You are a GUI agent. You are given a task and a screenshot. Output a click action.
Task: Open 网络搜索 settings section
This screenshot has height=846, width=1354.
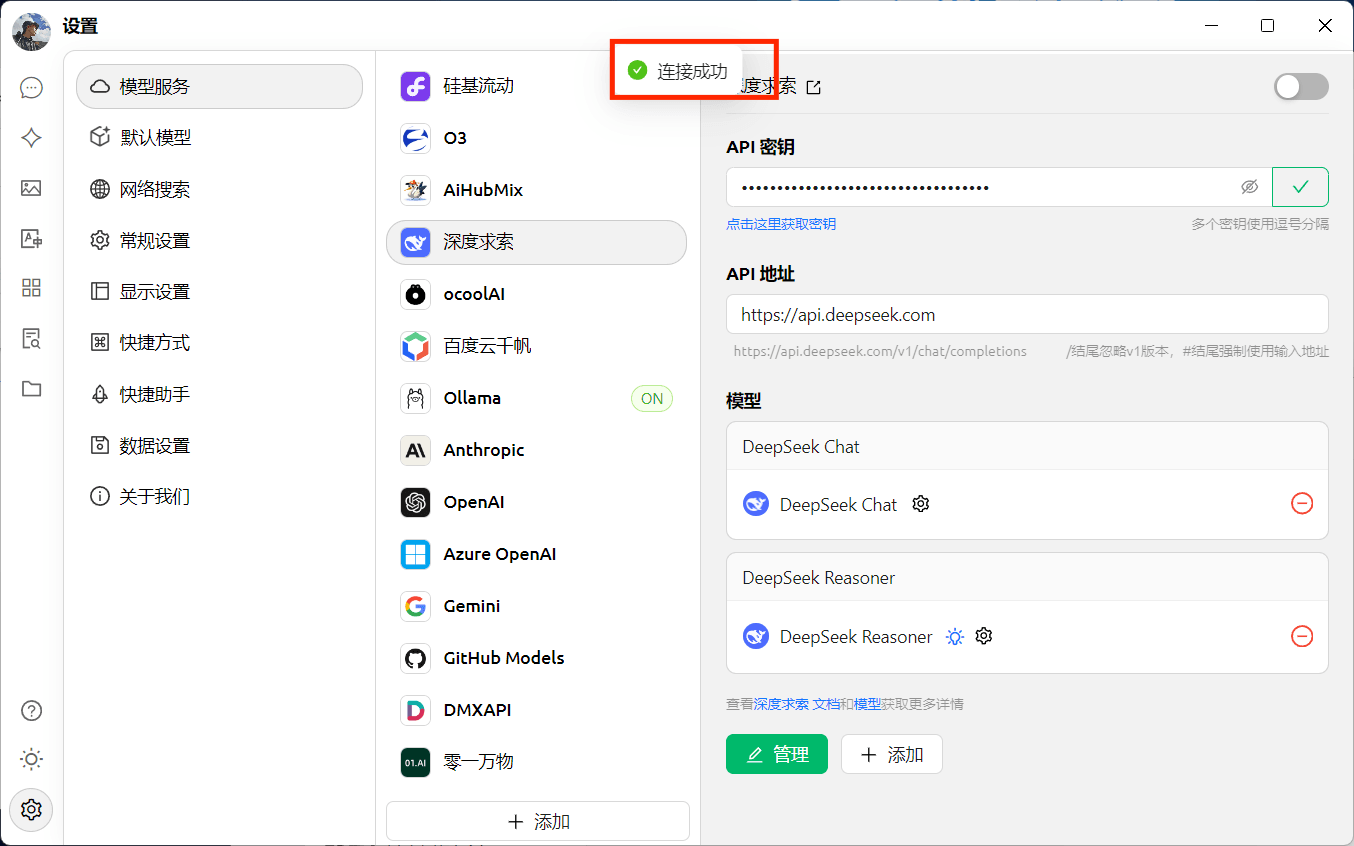(x=219, y=189)
